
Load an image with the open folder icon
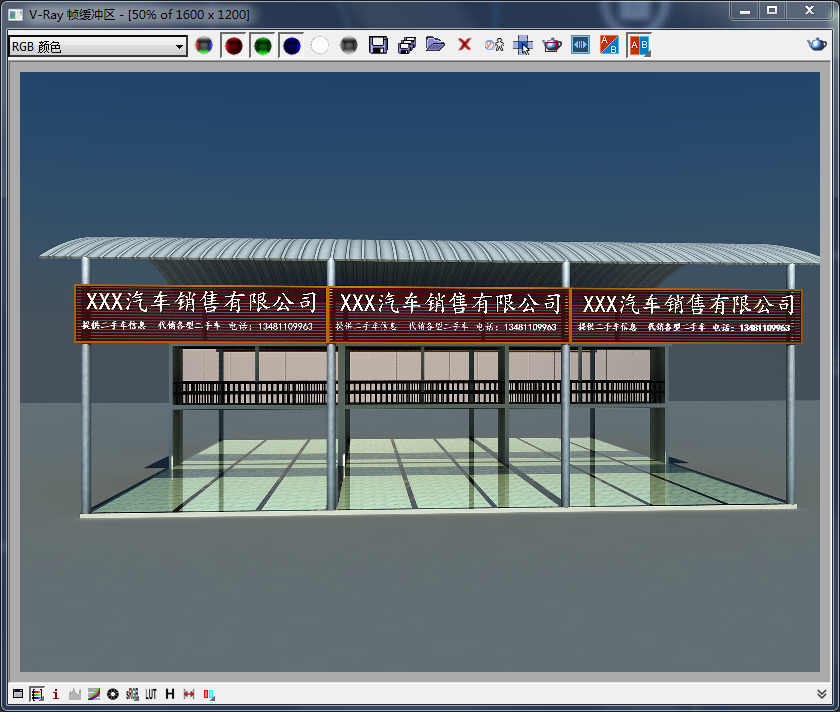435,45
